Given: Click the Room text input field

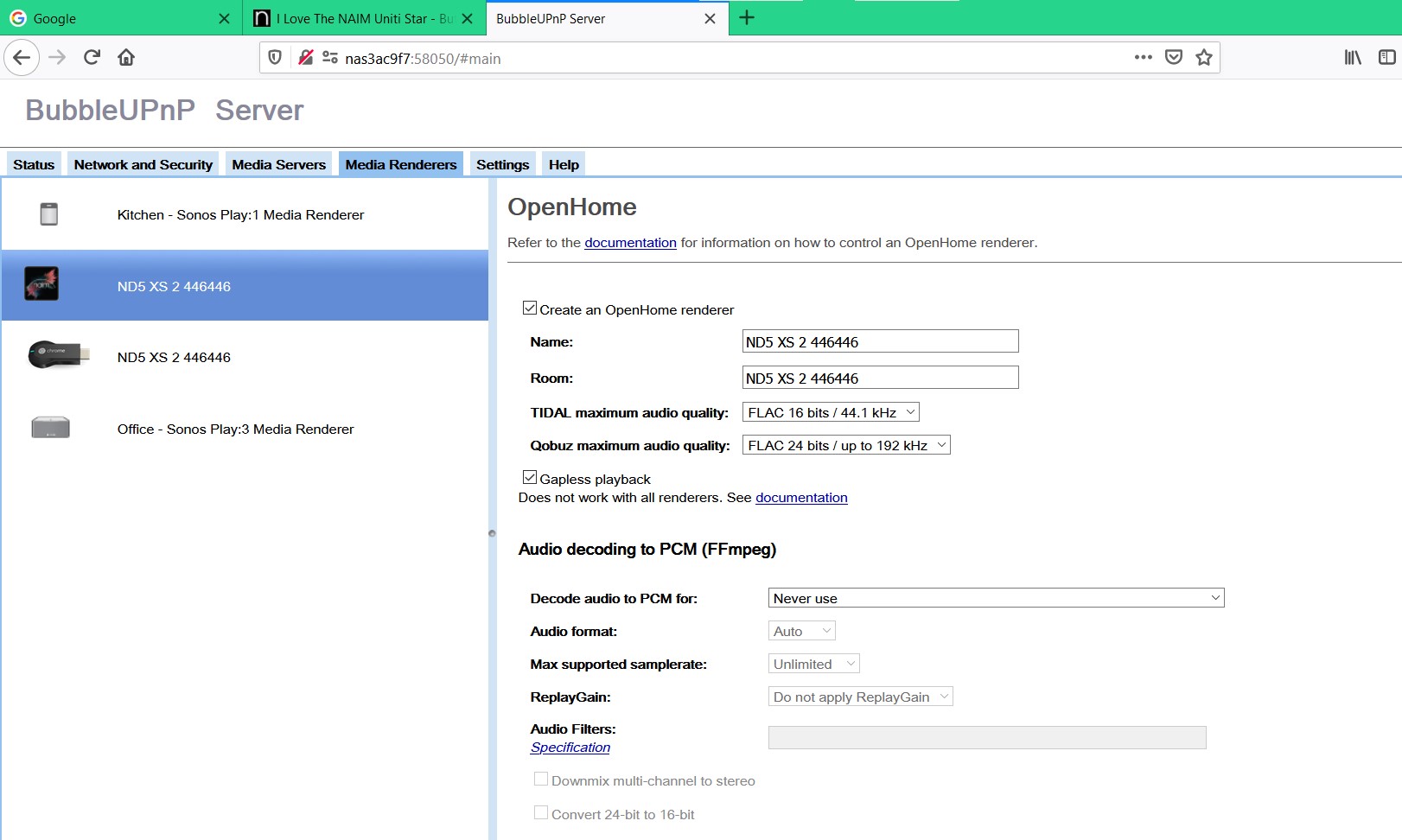Looking at the screenshot, I should (880, 379).
